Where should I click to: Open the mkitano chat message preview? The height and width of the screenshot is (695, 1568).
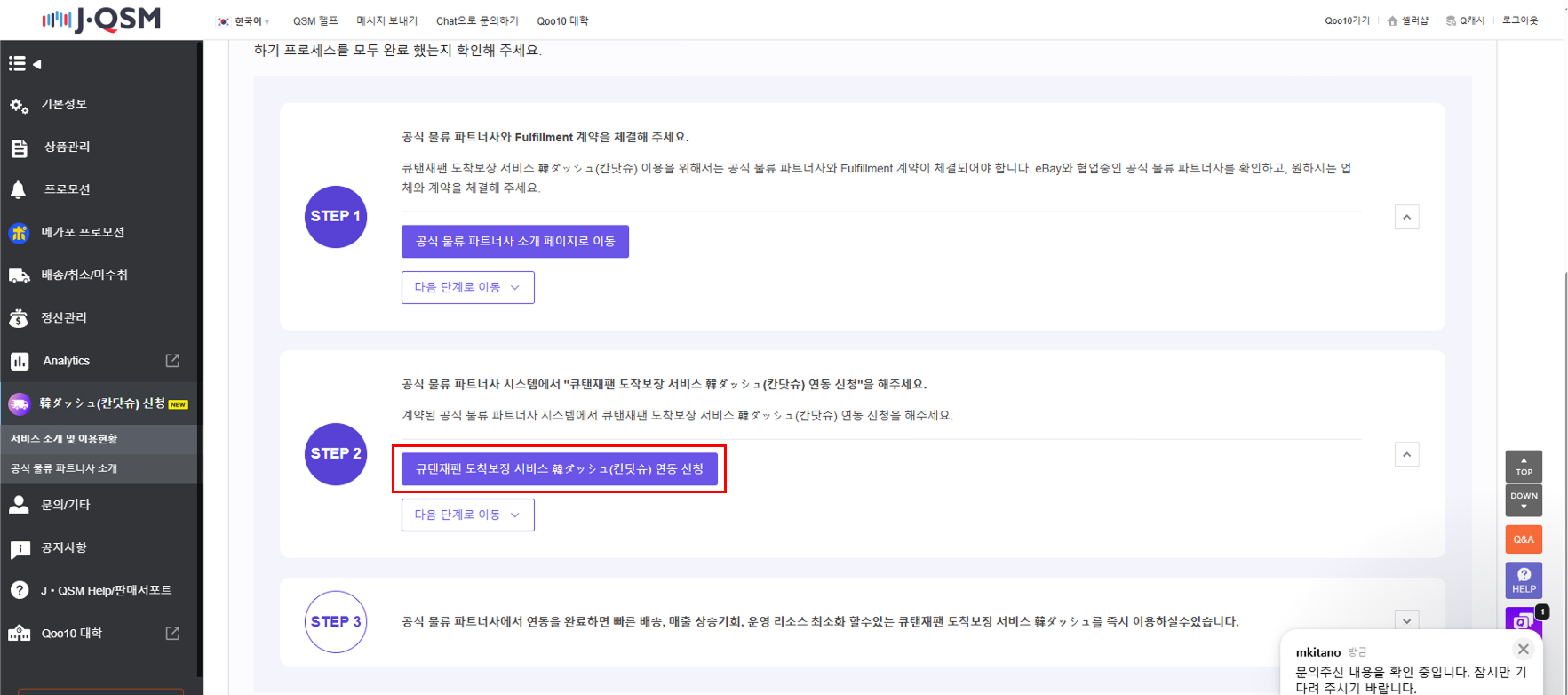1411,680
